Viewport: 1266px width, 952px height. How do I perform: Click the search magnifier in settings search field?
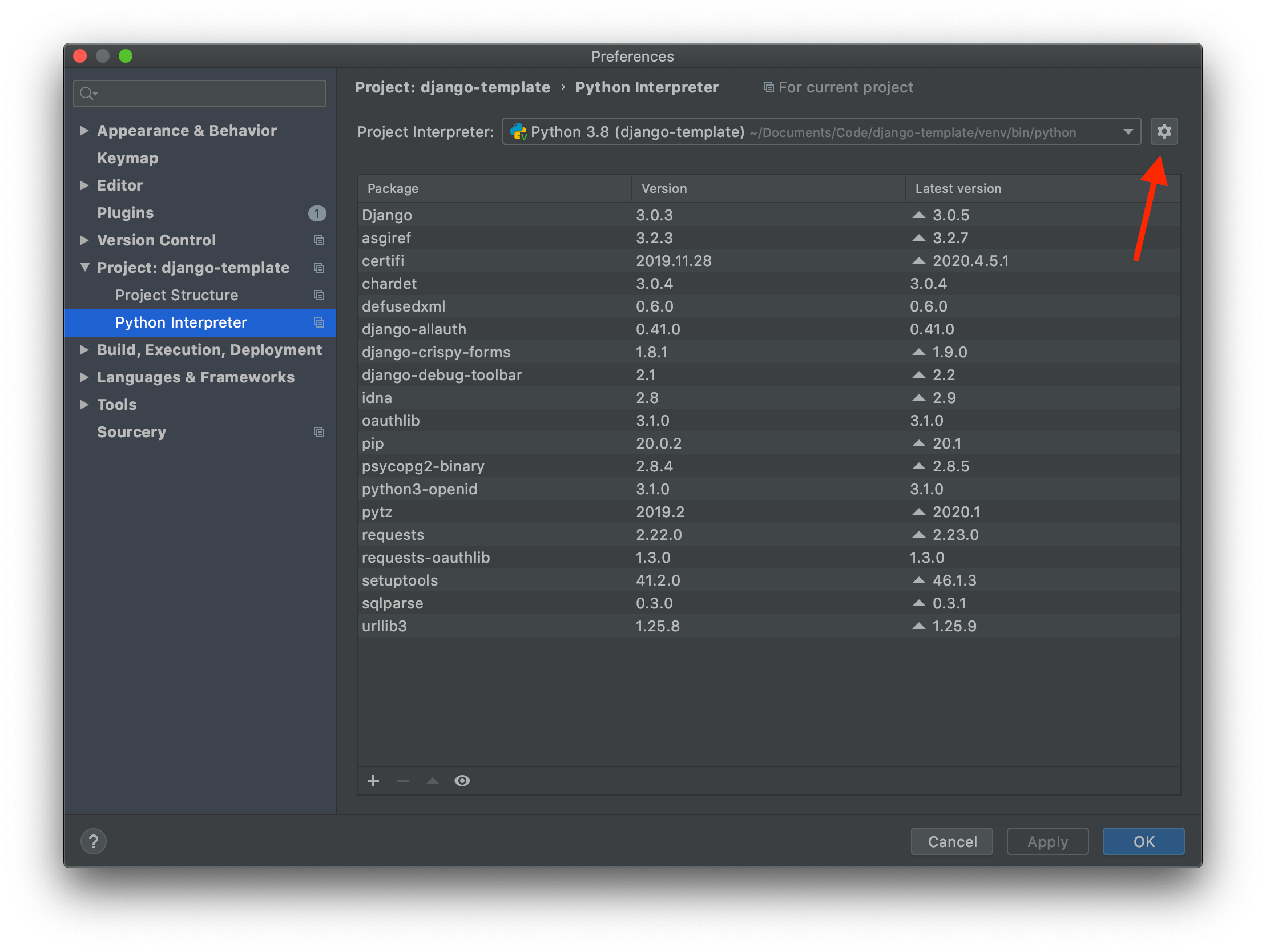tap(88, 92)
